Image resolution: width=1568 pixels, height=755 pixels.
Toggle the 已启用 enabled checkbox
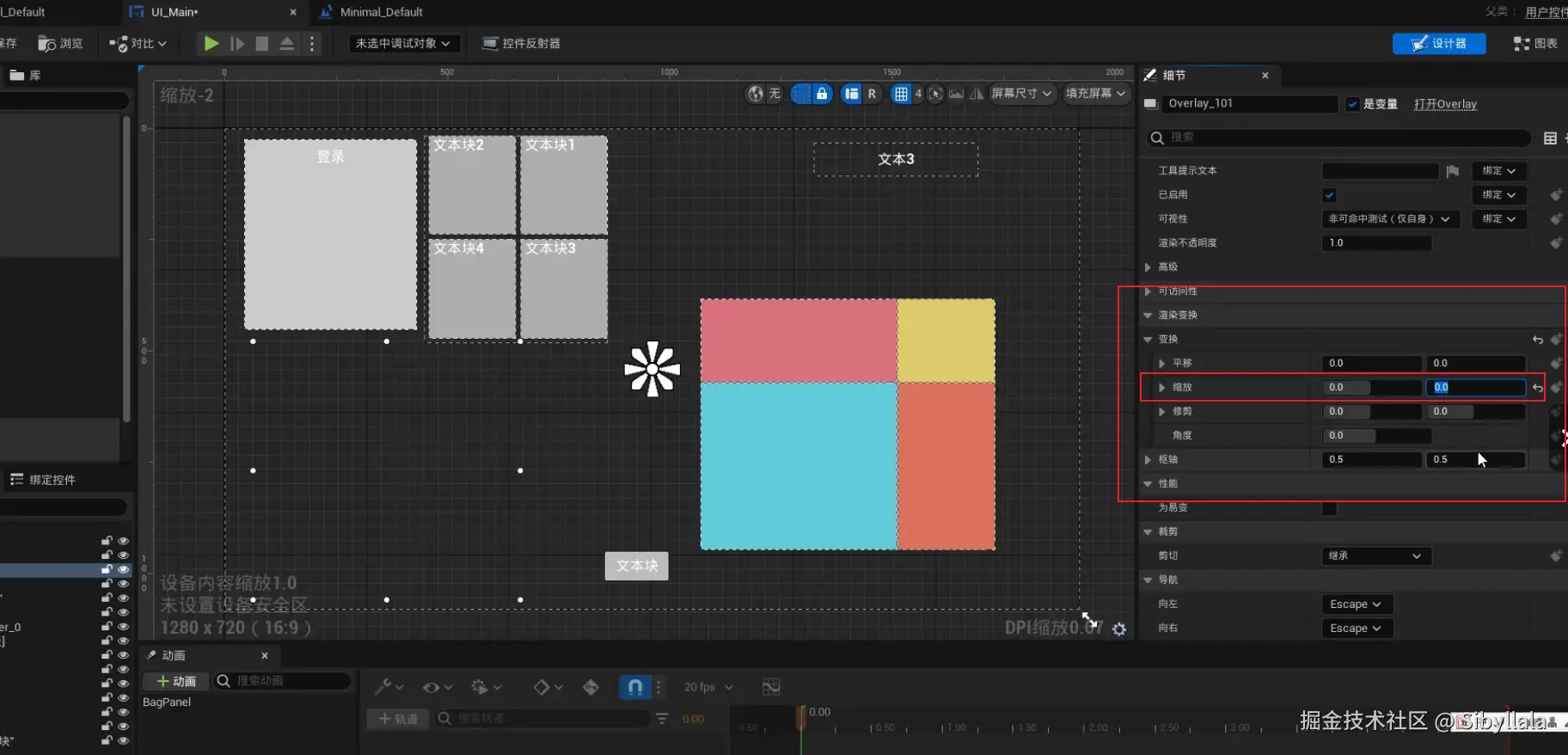1329,195
